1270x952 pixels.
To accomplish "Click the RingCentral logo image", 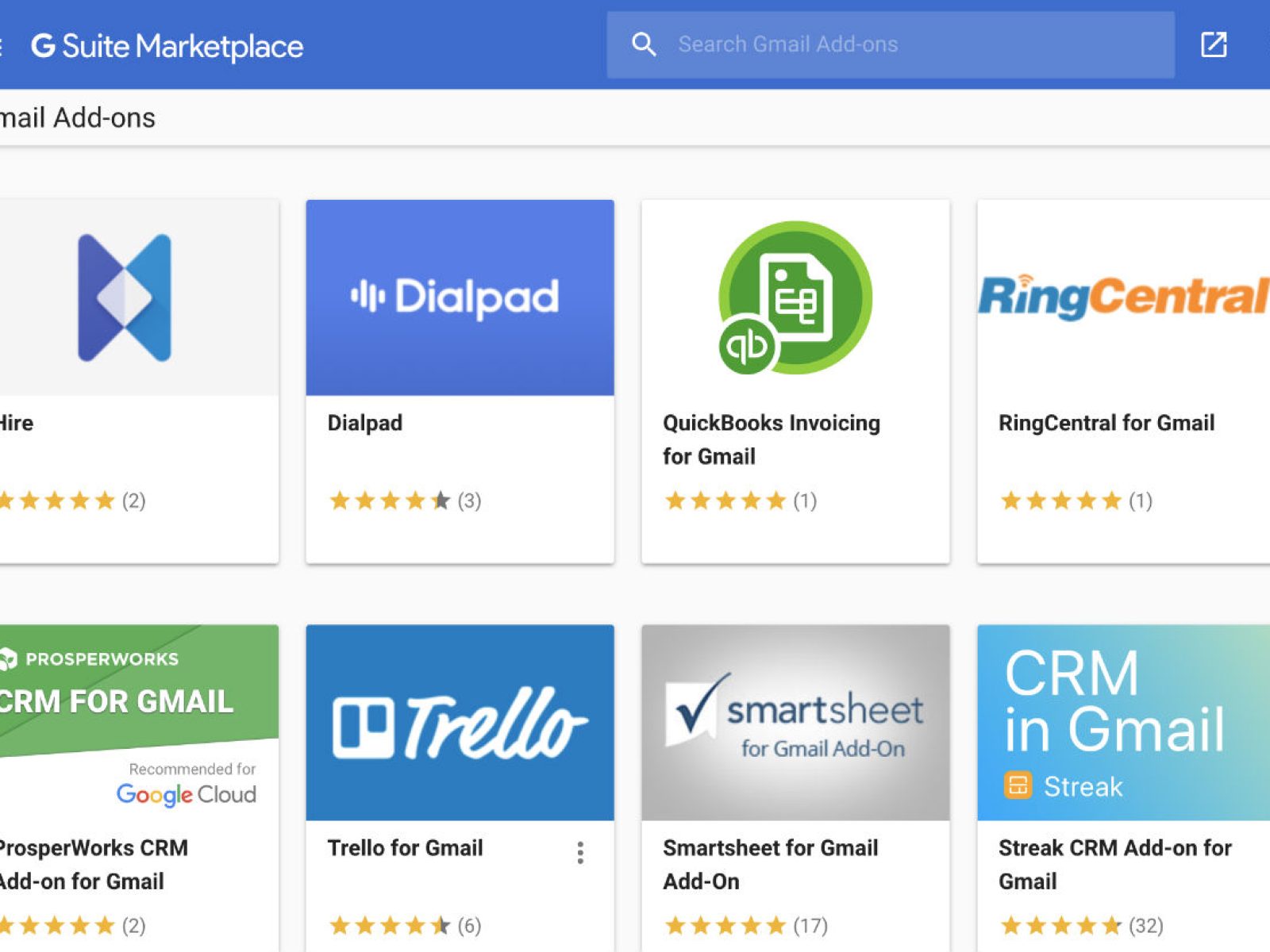I will (1122, 296).
